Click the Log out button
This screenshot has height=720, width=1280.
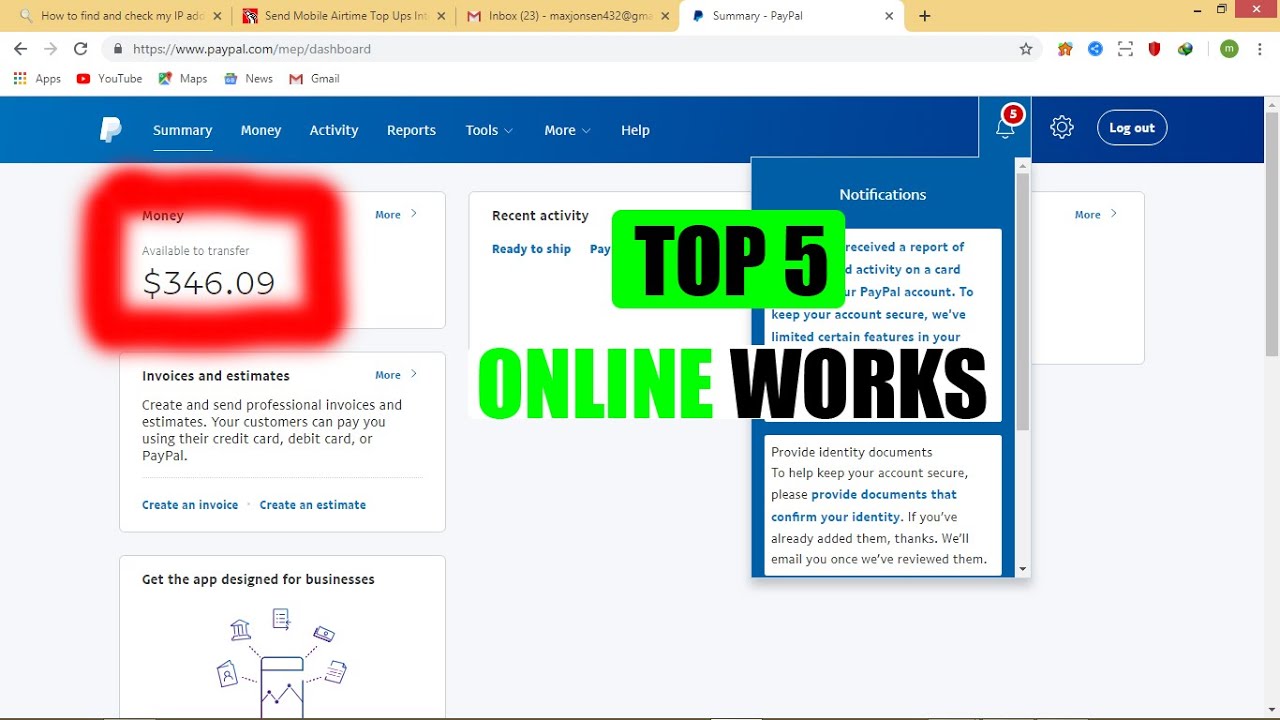[1132, 128]
